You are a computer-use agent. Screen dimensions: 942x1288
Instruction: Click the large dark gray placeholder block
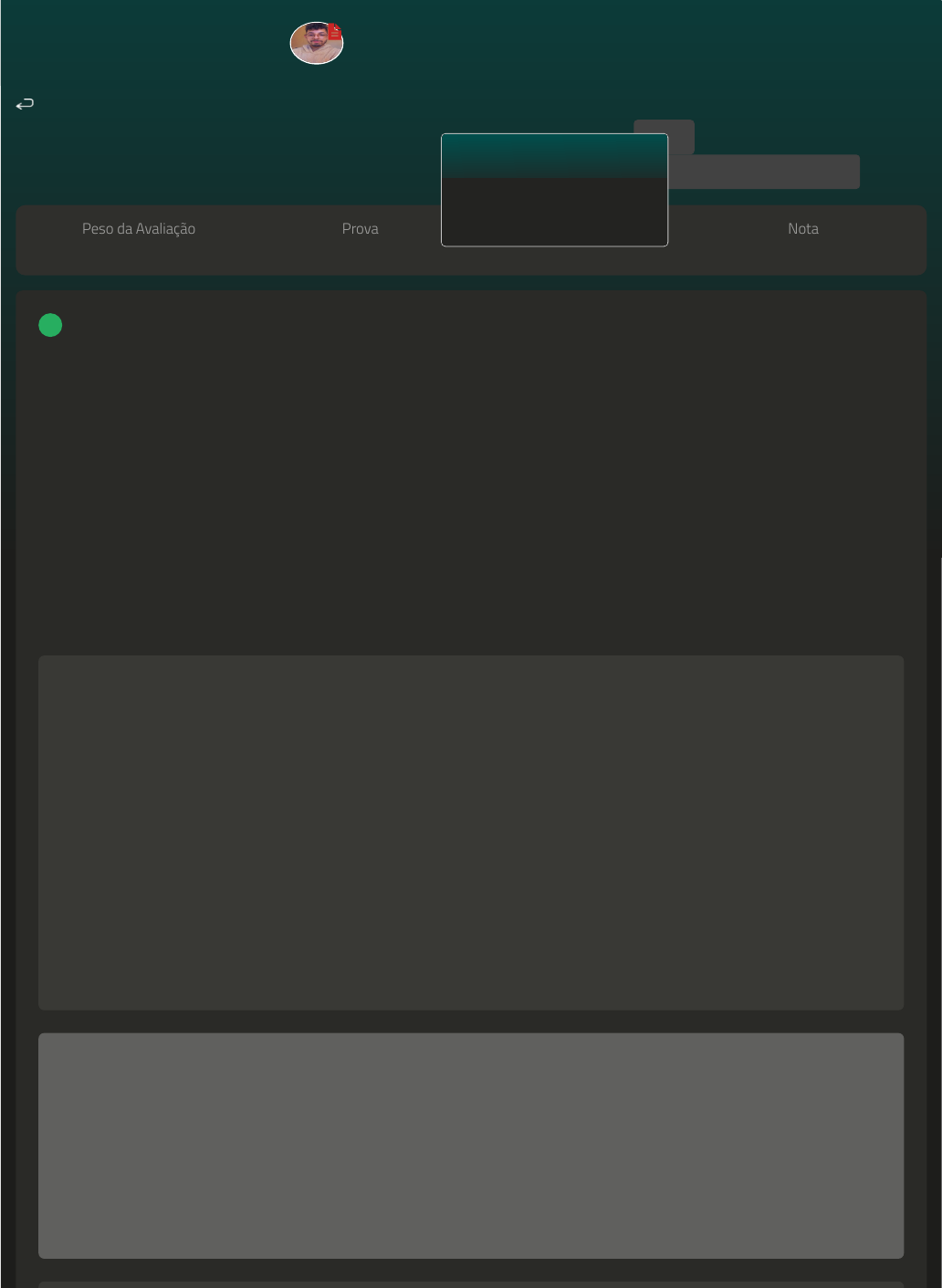471,832
